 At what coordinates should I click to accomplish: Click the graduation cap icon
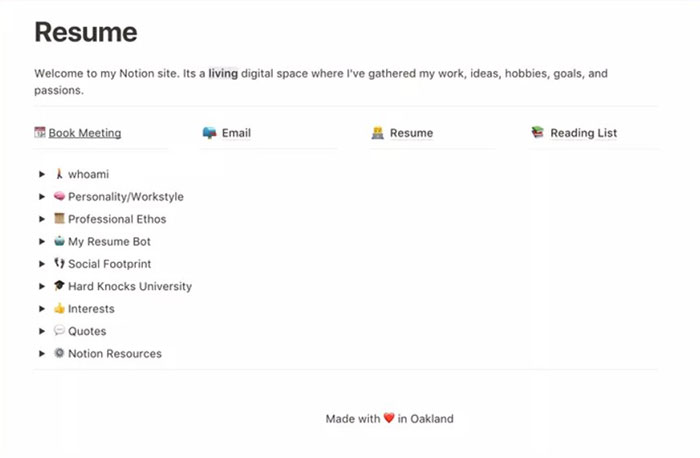click(59, 286)
